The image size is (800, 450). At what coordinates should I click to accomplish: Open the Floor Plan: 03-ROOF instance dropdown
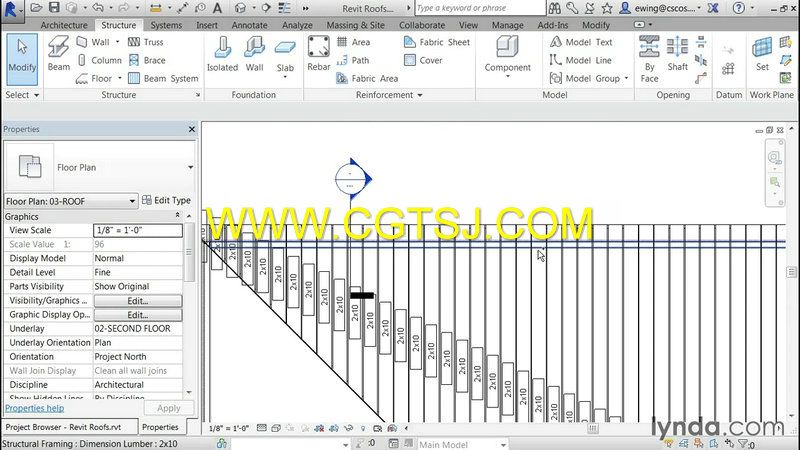(x=71, y=201)
